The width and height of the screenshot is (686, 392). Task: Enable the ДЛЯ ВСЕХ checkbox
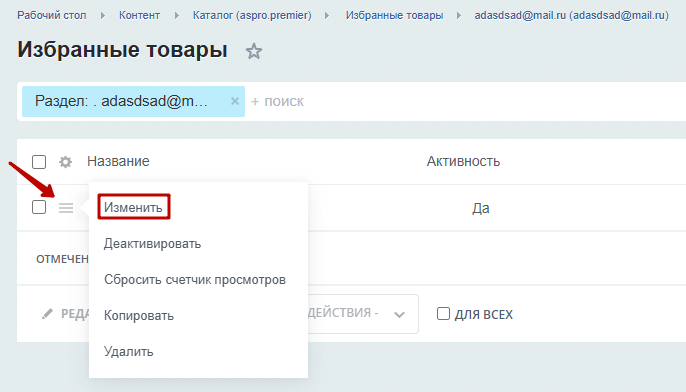tap(443, 314)
